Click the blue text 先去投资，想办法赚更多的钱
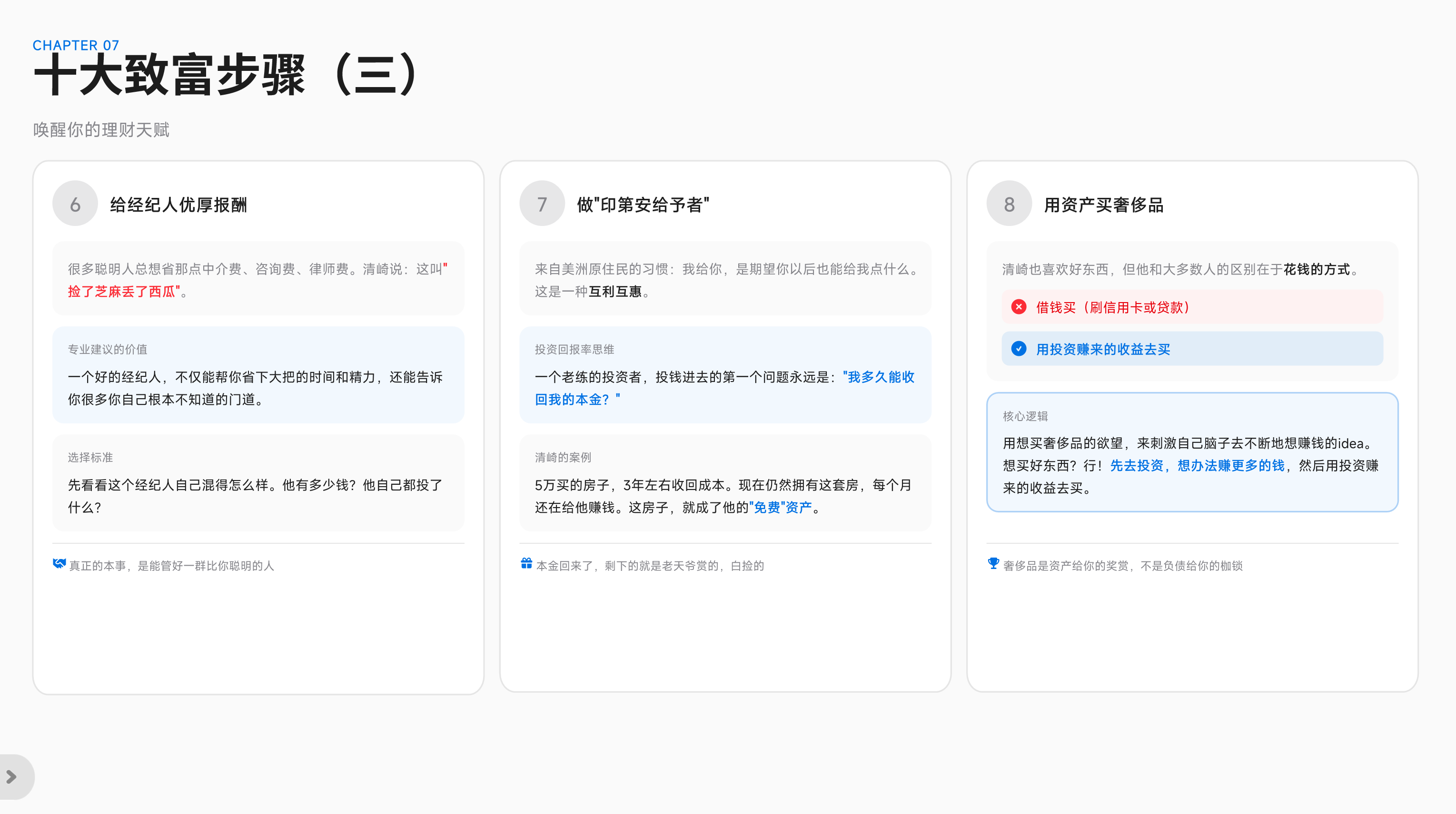The image size is (1456, 814). pos(1197,465)
